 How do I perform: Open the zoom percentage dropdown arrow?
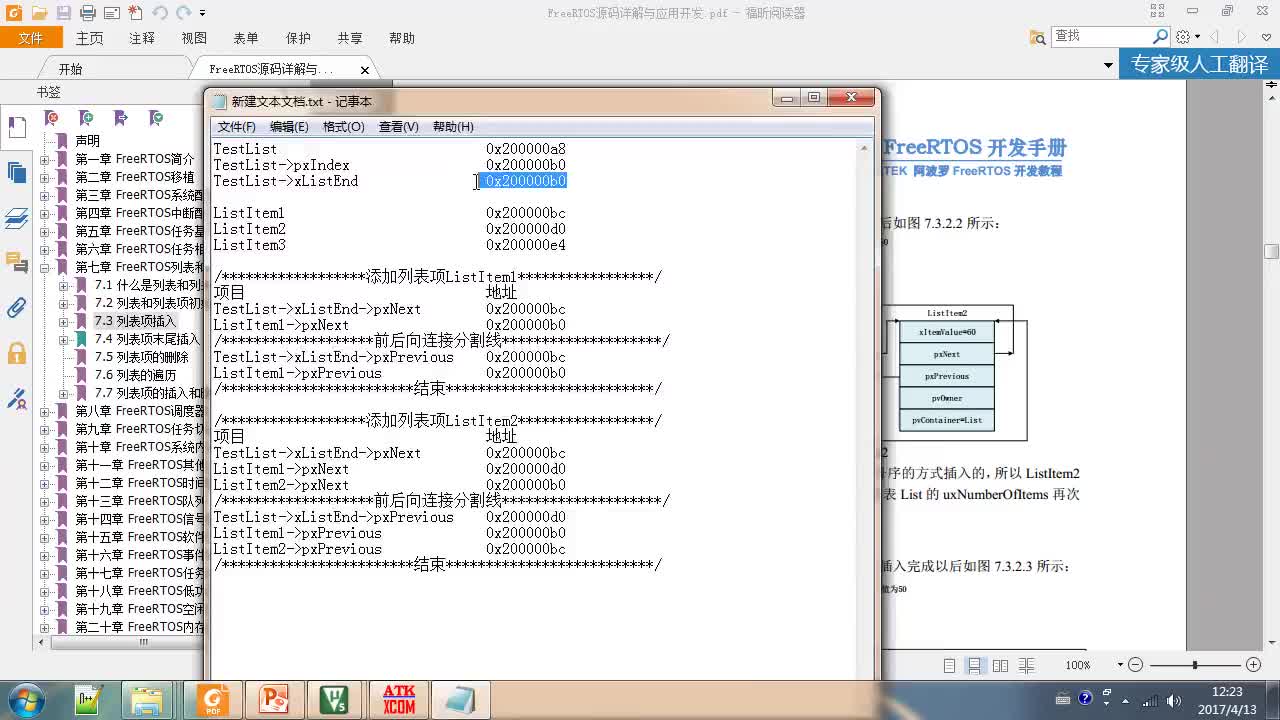[1120, 665]
